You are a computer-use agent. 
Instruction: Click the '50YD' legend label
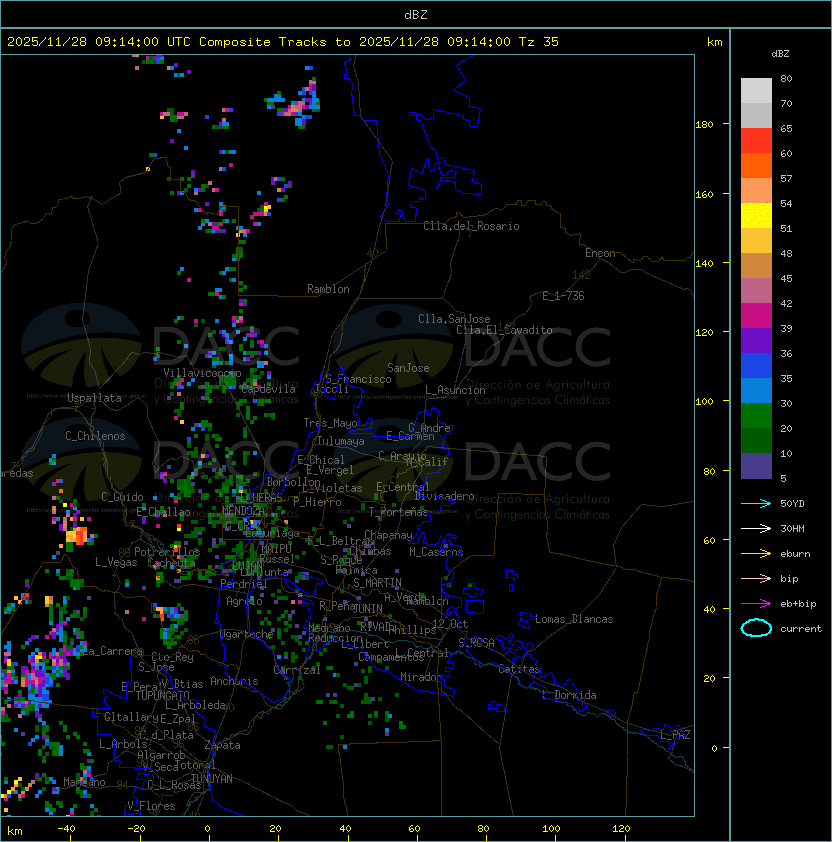point(792,503)
